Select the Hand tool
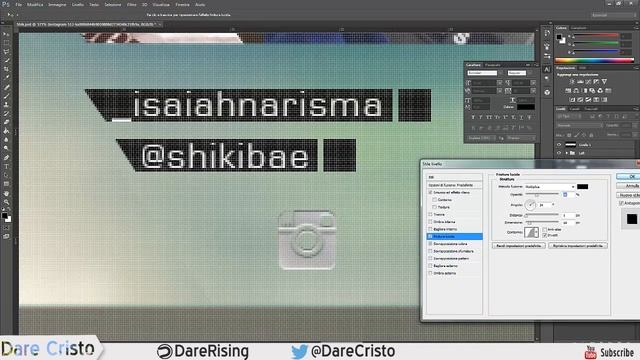The height and width of the screenshot is (360, 640). (x=6, y=193)
